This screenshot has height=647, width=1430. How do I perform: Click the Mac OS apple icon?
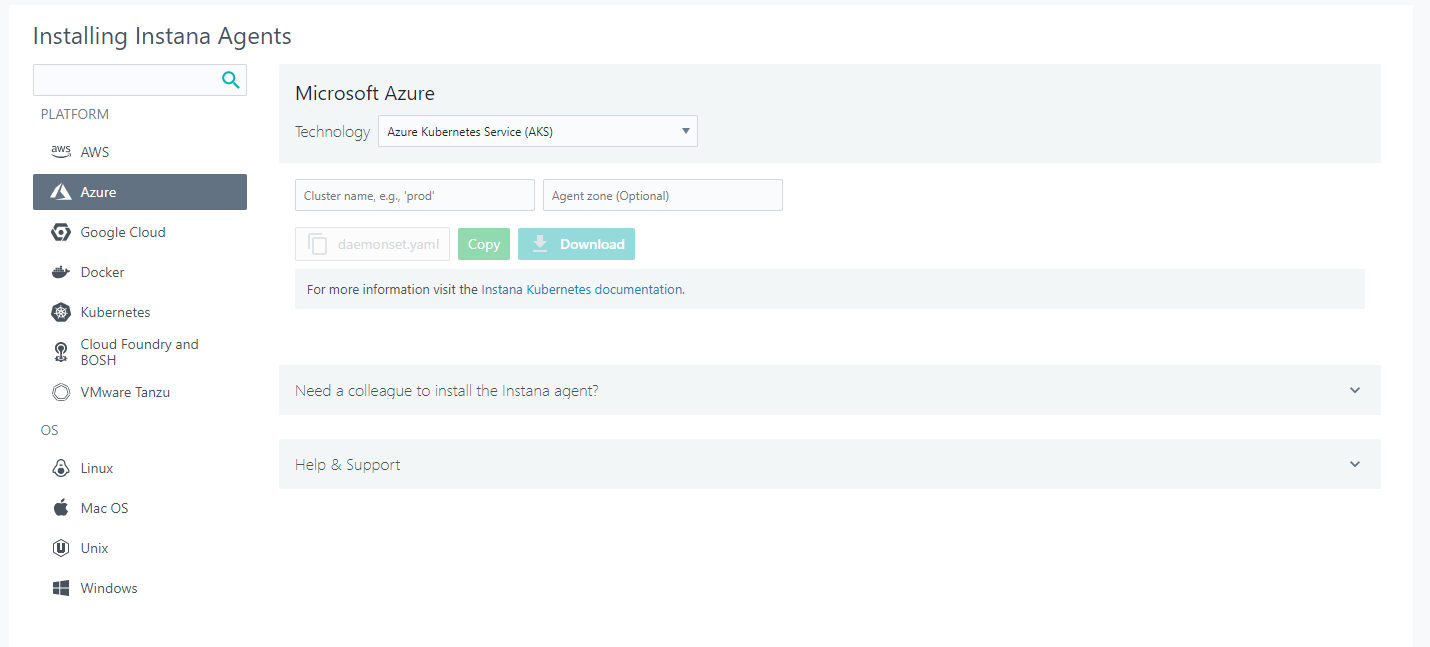pyautogui.click(x=61, y=508)
